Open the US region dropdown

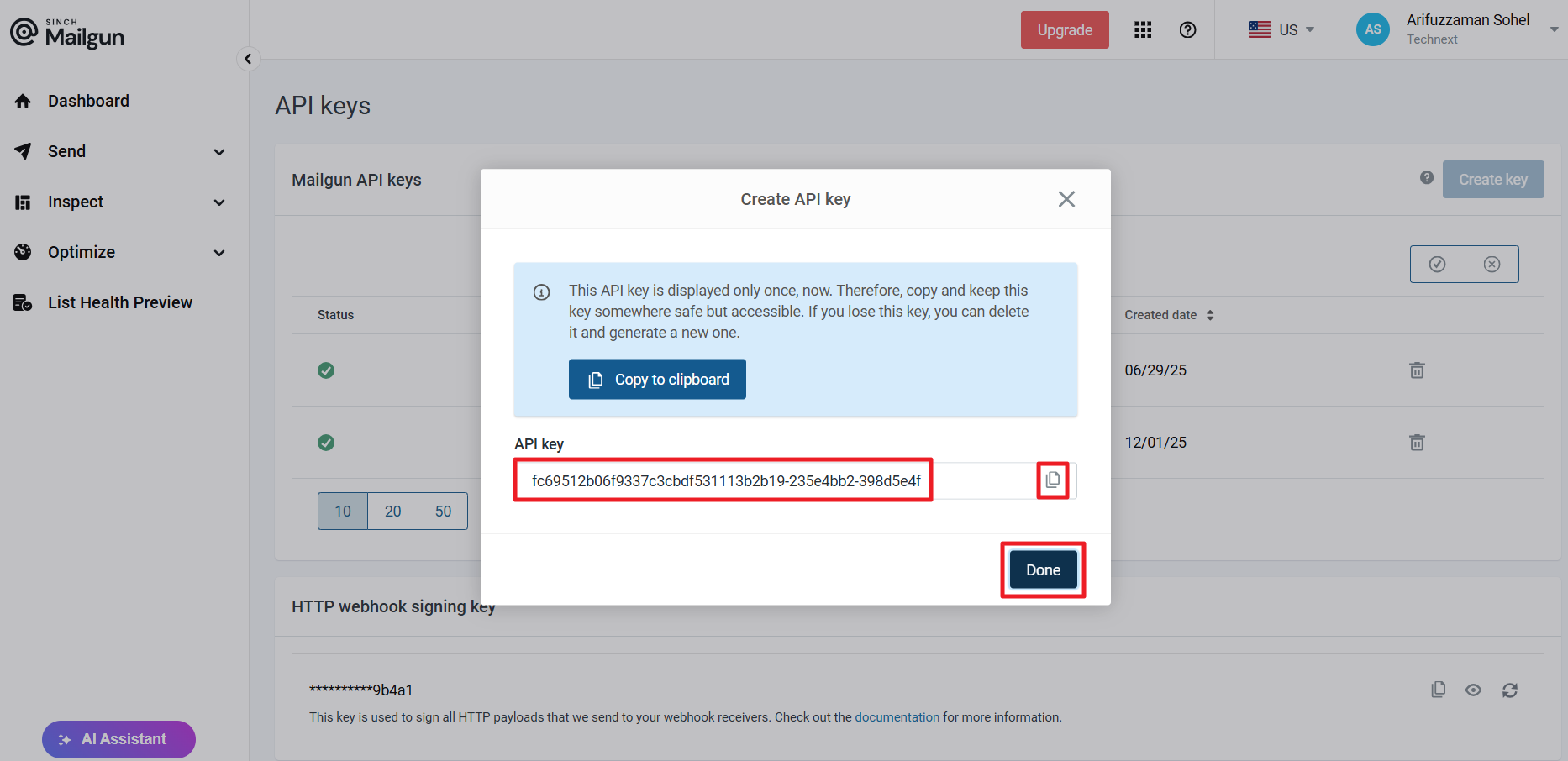(1281, 30)
